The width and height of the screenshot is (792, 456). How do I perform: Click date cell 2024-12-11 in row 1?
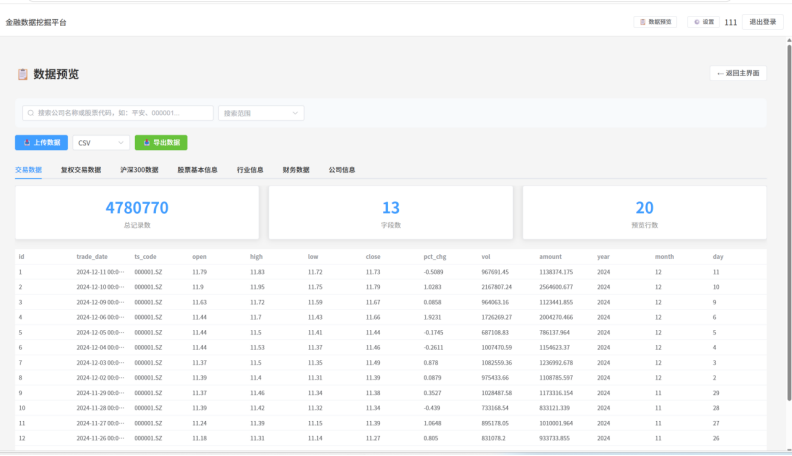point(100,272)
